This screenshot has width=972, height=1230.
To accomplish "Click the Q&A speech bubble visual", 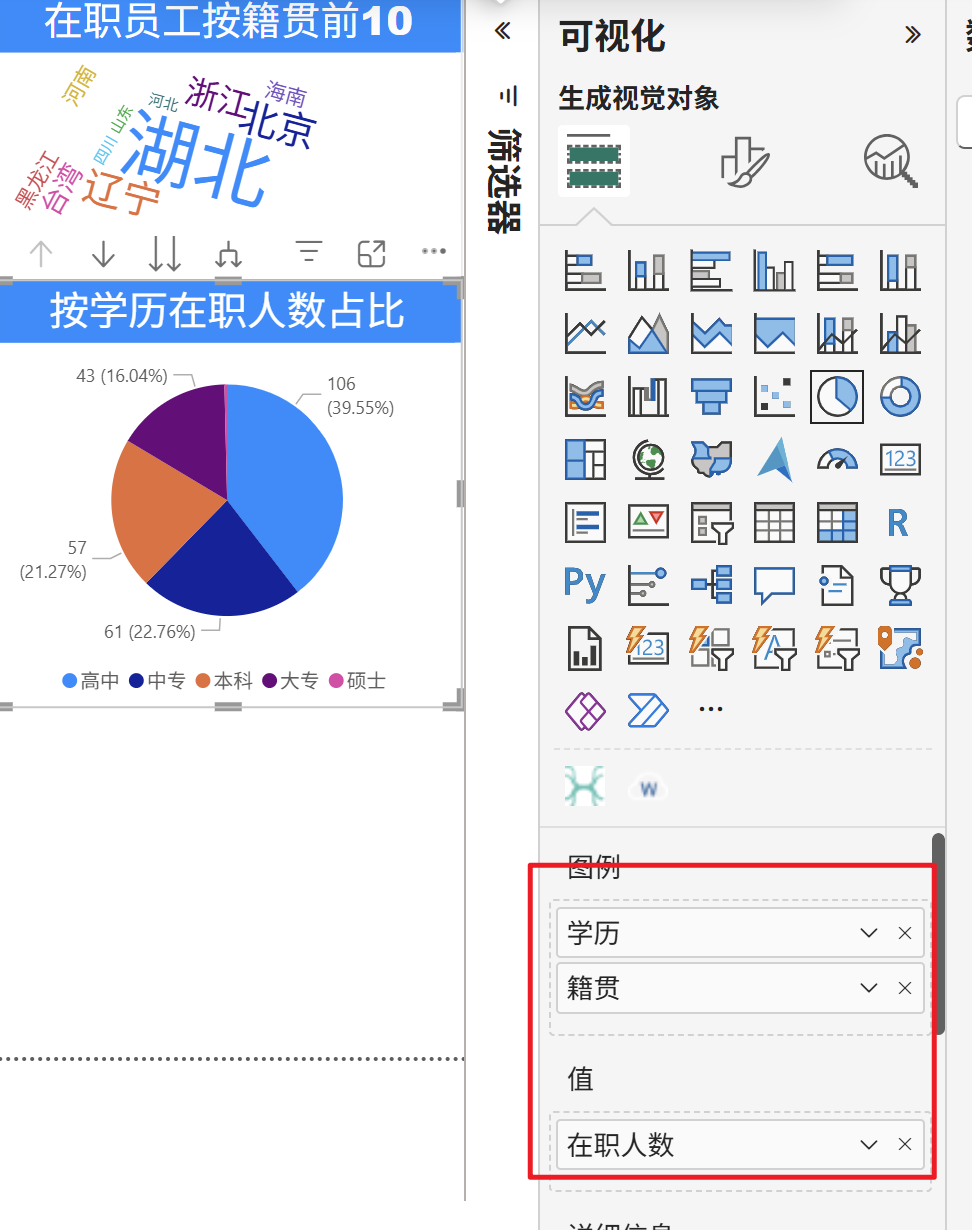I will point(774,584).
